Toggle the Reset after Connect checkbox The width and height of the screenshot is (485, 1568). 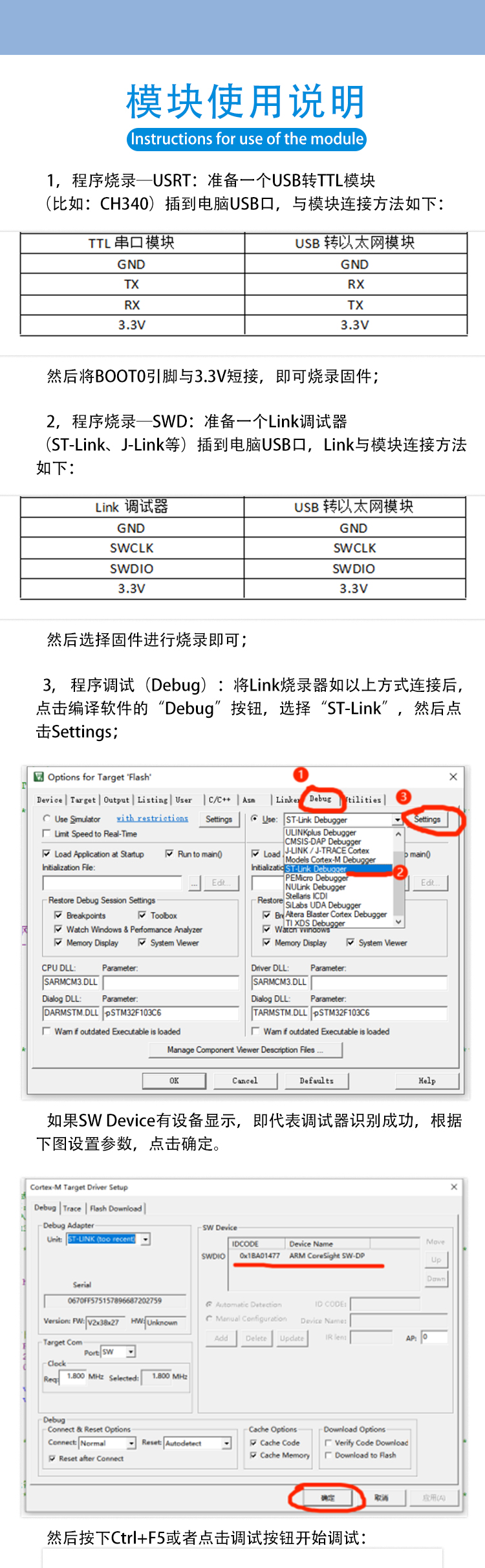point(52,1458)
